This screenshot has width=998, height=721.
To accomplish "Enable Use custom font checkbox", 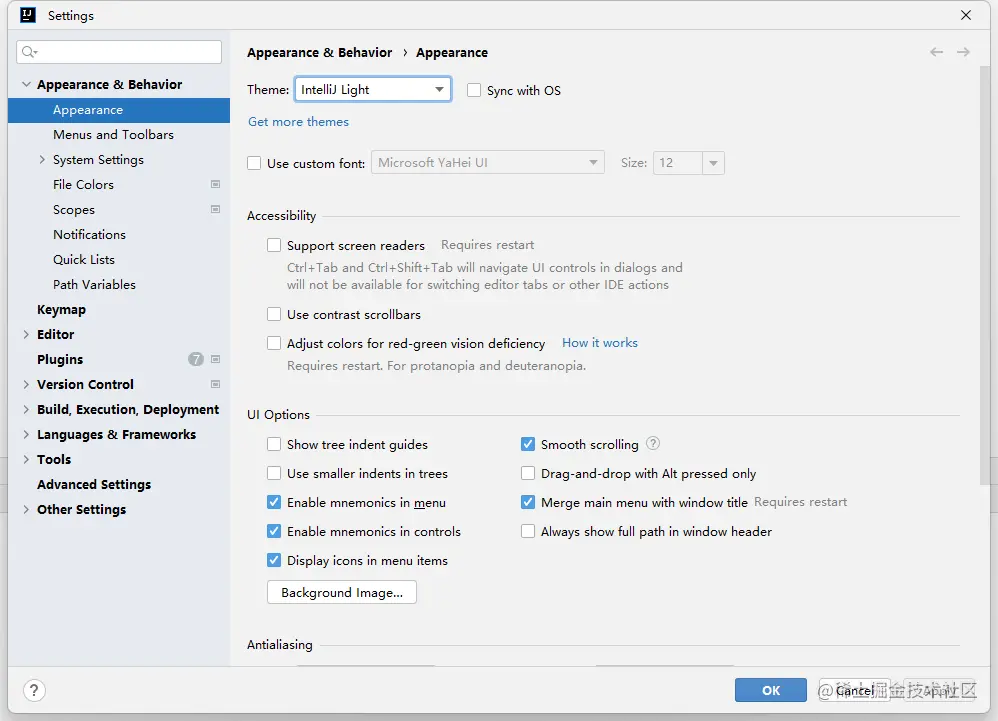I will pos(254,164).
